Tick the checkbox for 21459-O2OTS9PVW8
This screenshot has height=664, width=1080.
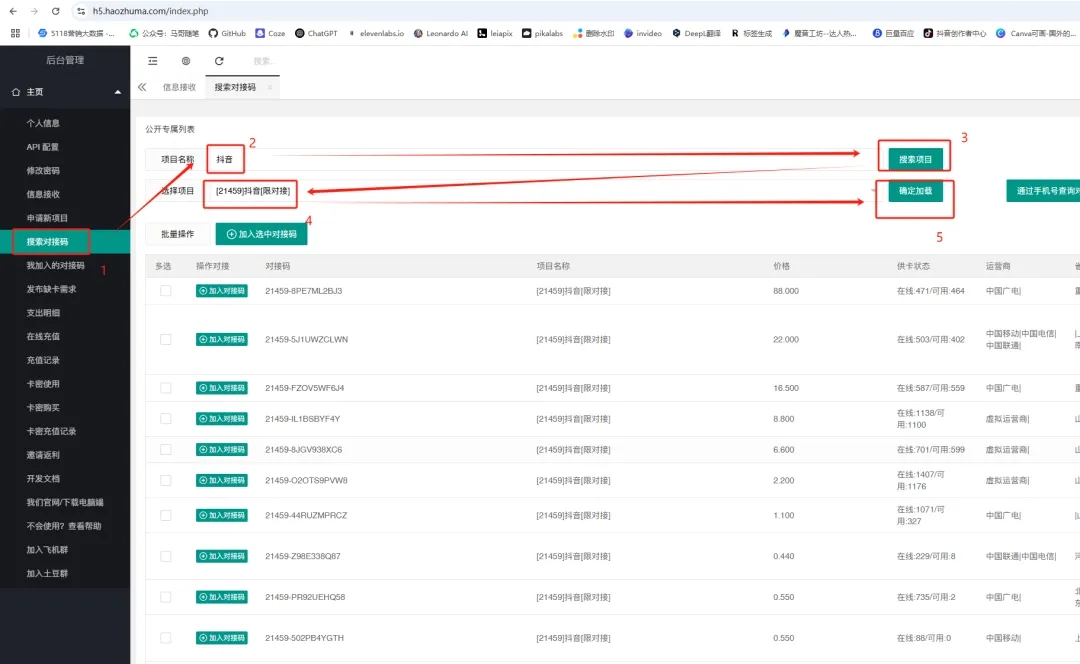pos(166,480)
